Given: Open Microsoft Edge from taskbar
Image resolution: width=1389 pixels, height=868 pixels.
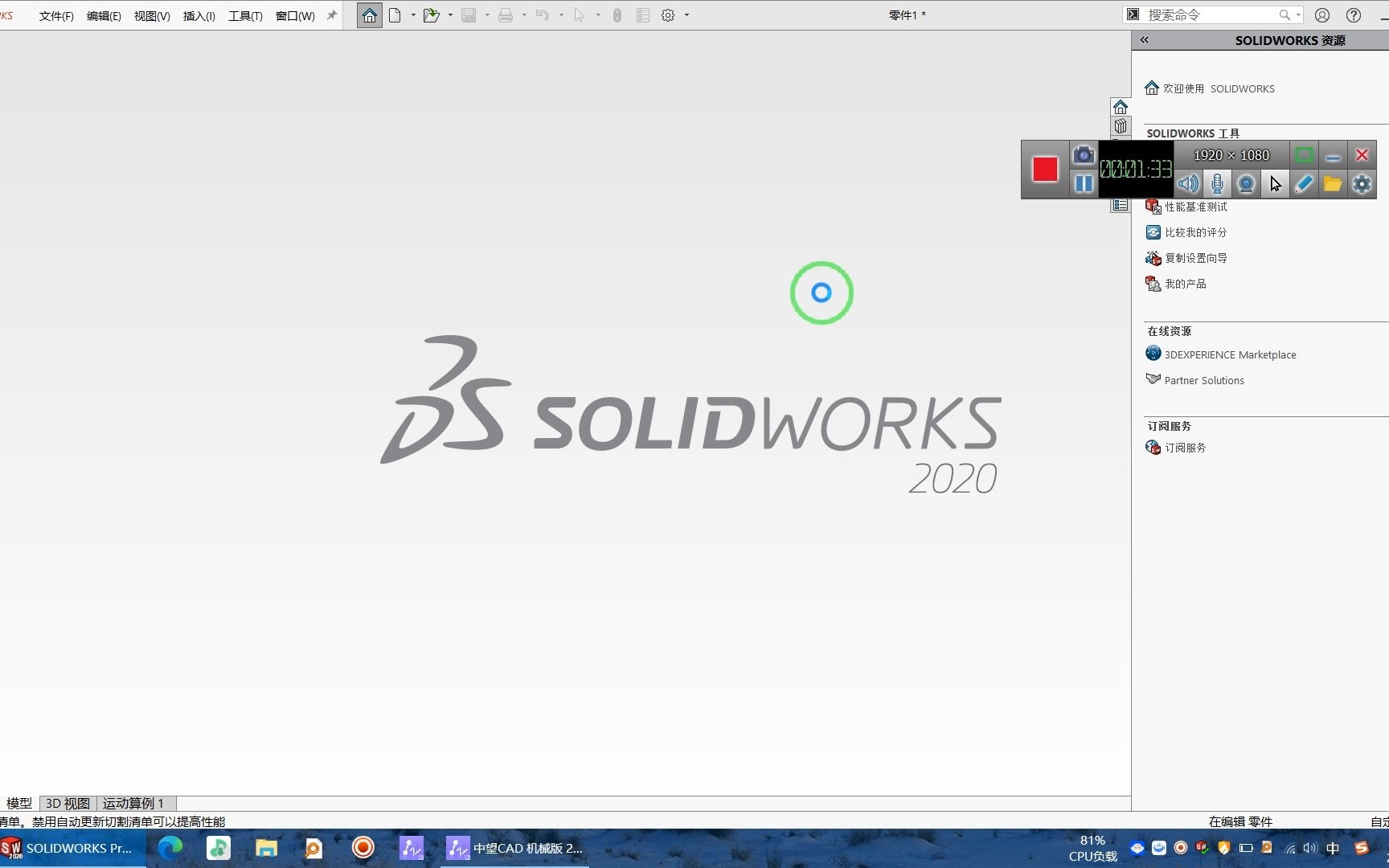Looking at the screenshot, I should pyautogui.click(x=170, y=848).
